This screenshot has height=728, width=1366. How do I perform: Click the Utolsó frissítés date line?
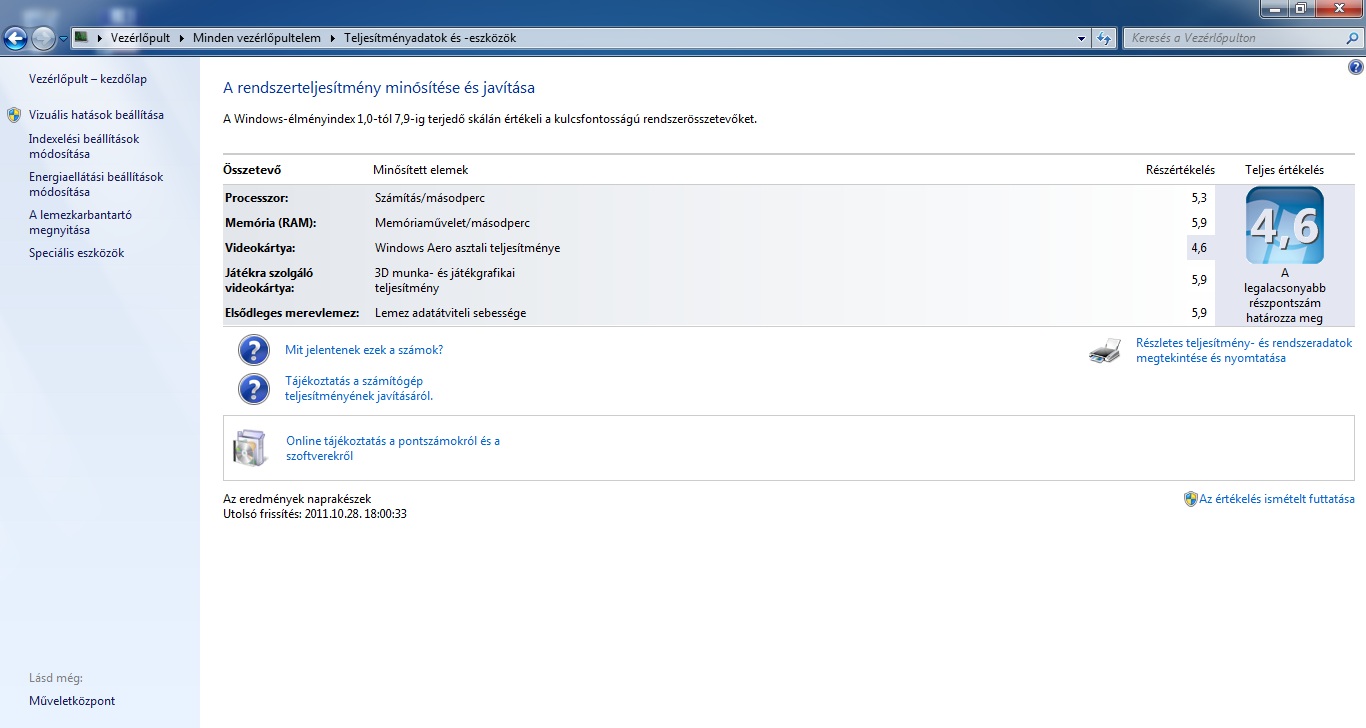click(x=315, y=514)
